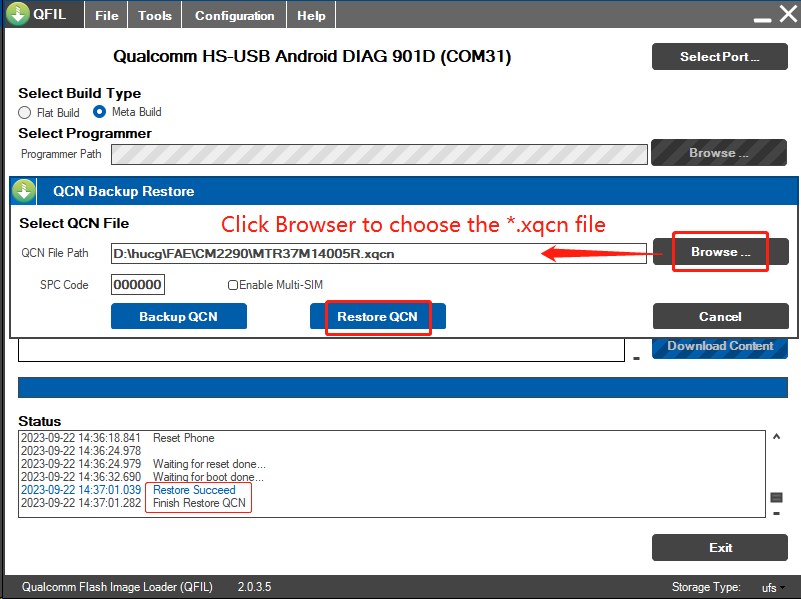Select the Meta Build radio button
The height and width of the screenshot is (599, 801).
pos(100,111)
